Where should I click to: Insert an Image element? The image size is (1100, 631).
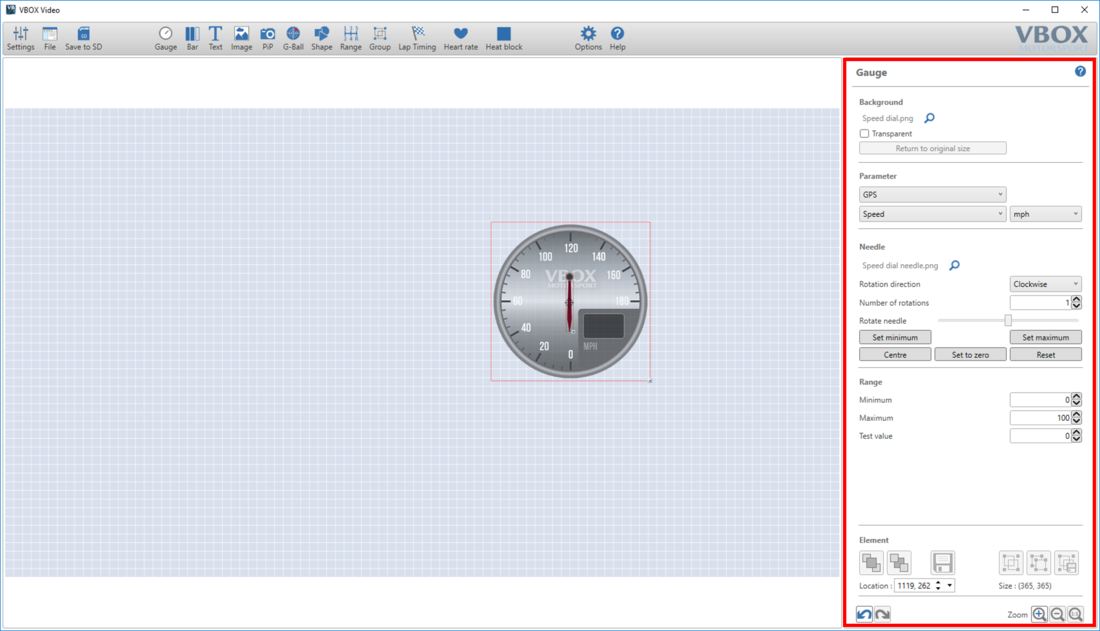click(241, 38)
